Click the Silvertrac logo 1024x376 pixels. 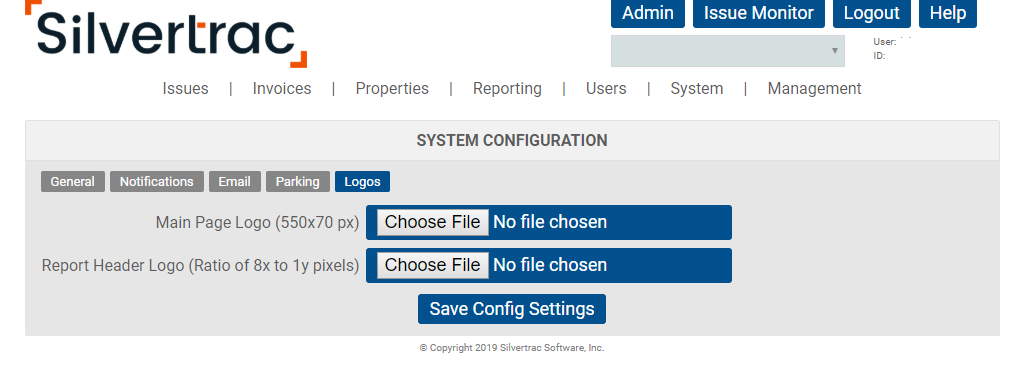166,34
